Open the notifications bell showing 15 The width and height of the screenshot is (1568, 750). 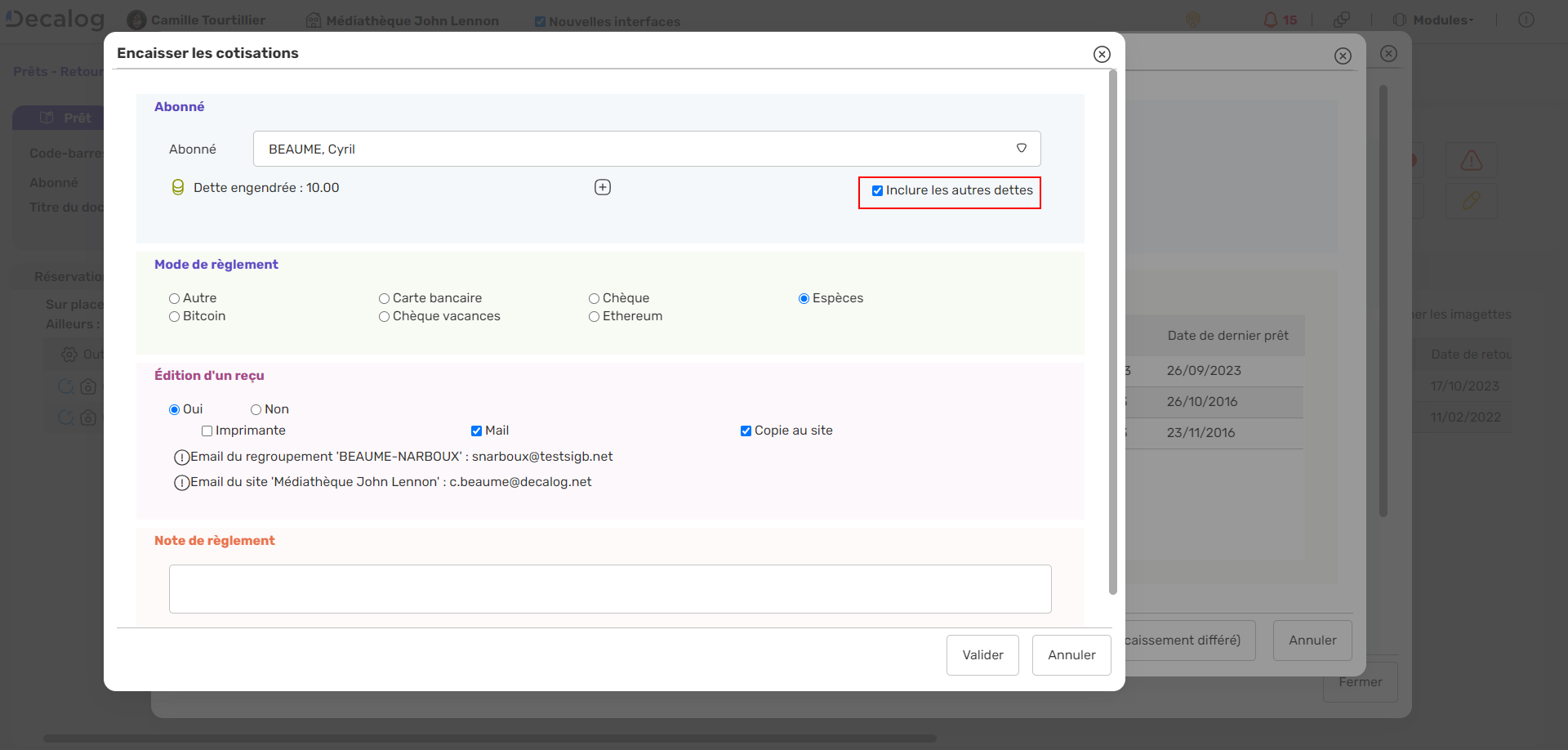(1271, 20)
